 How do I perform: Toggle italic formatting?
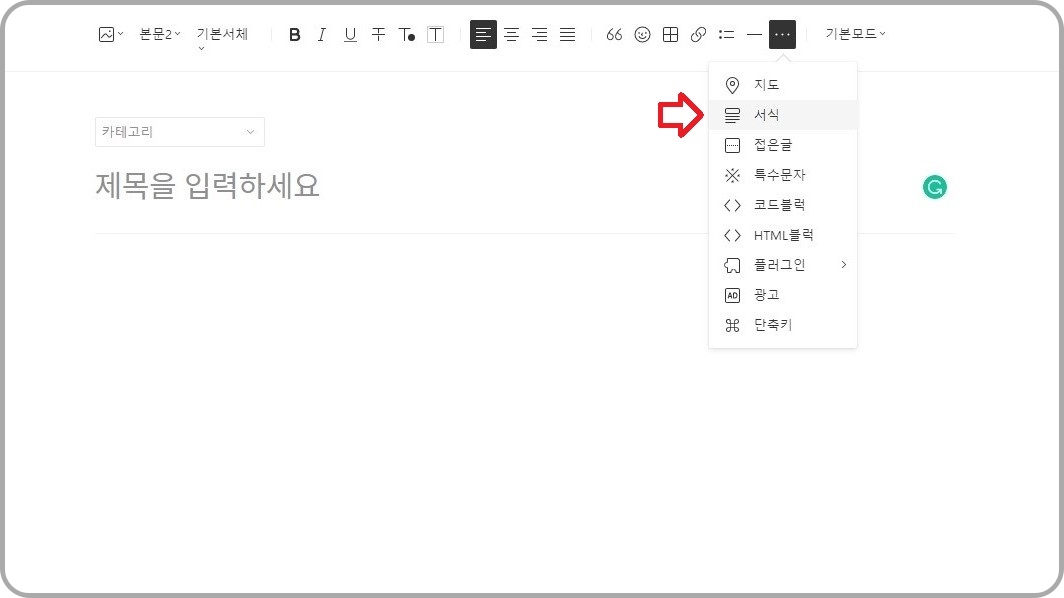[321, 34]
